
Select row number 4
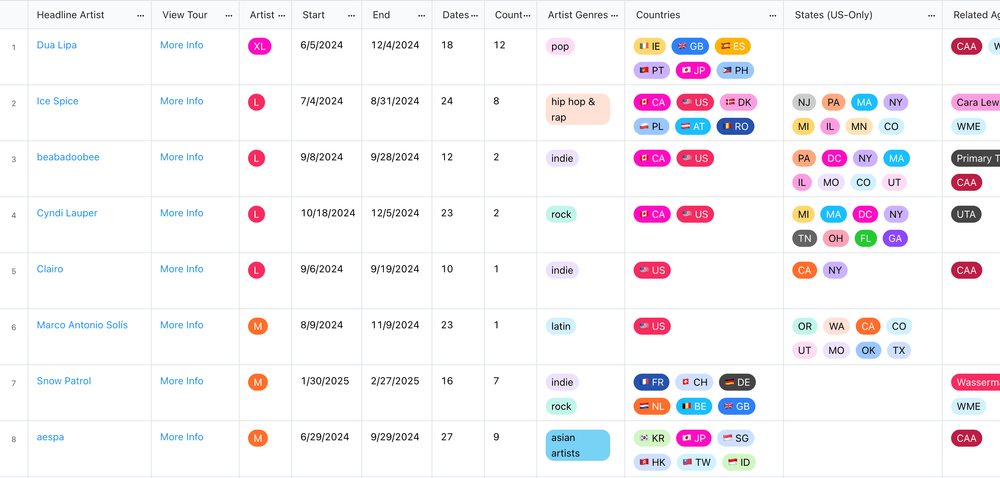[14, 215]
